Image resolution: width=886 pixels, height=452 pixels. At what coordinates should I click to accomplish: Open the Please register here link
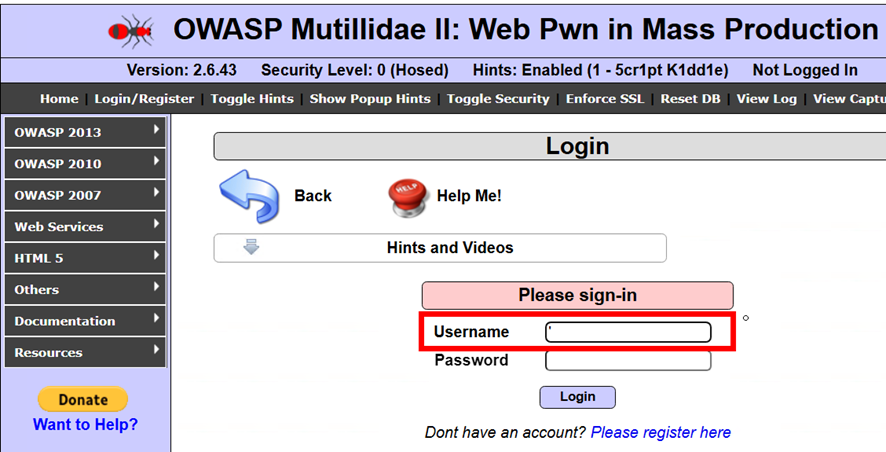(661, 433)
